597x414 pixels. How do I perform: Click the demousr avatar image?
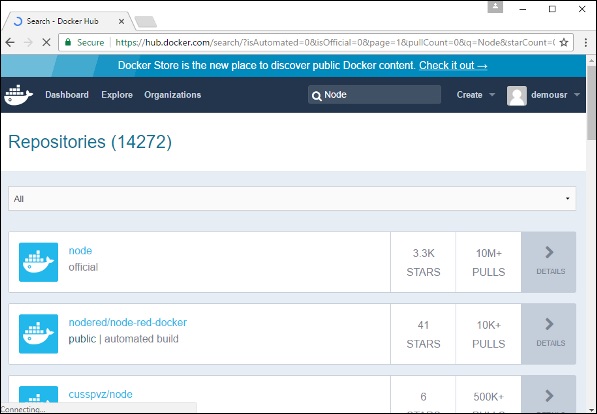(x=517, y=96)
